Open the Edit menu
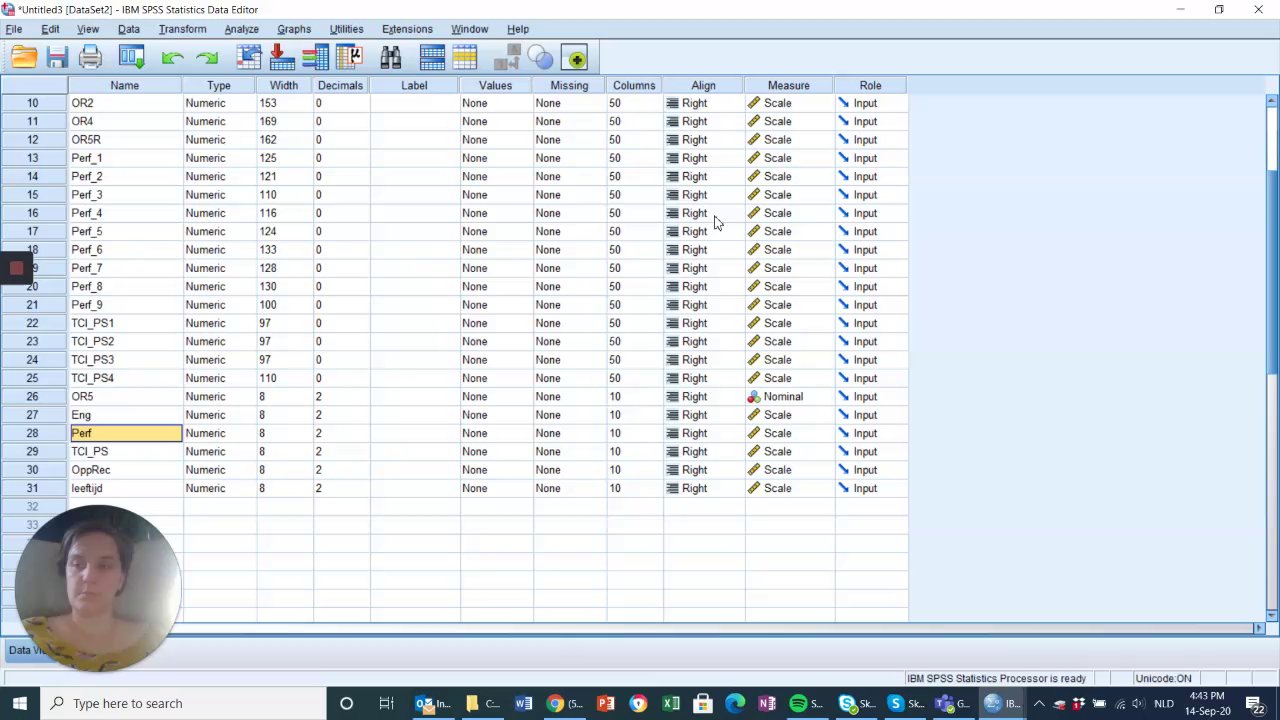This screenshot has height=720, width=1280. 50,29
